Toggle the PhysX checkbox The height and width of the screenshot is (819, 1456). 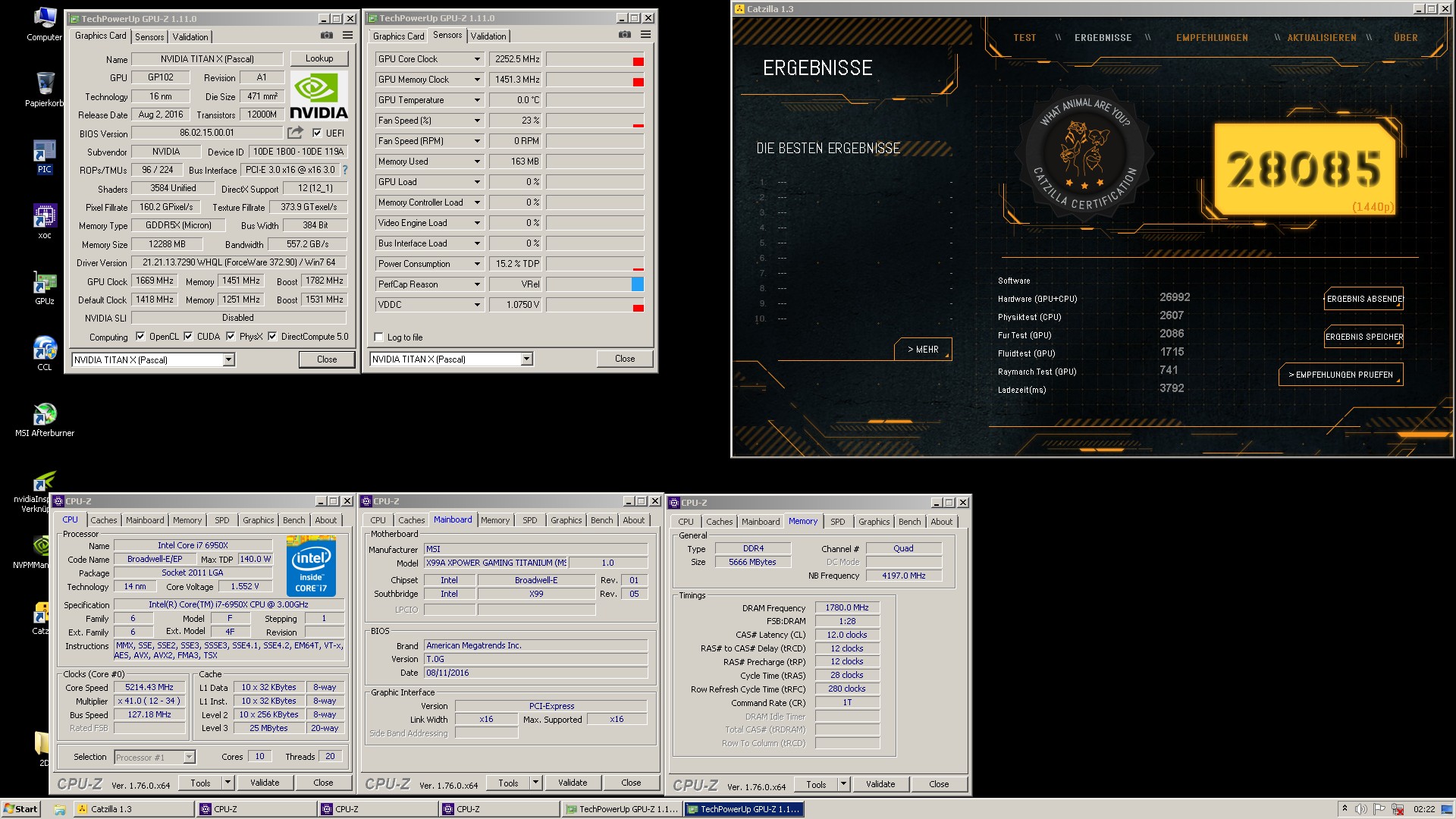(231, 337)
